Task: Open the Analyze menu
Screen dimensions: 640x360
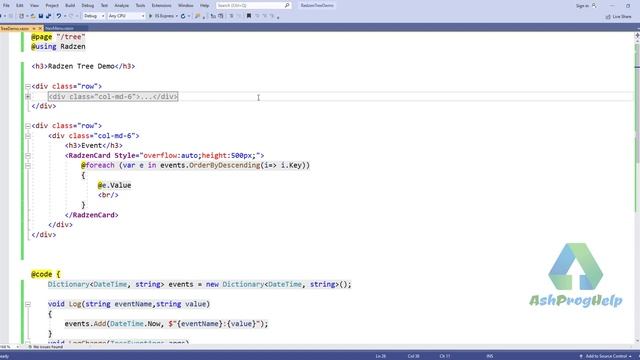Action: click(122, 6)
